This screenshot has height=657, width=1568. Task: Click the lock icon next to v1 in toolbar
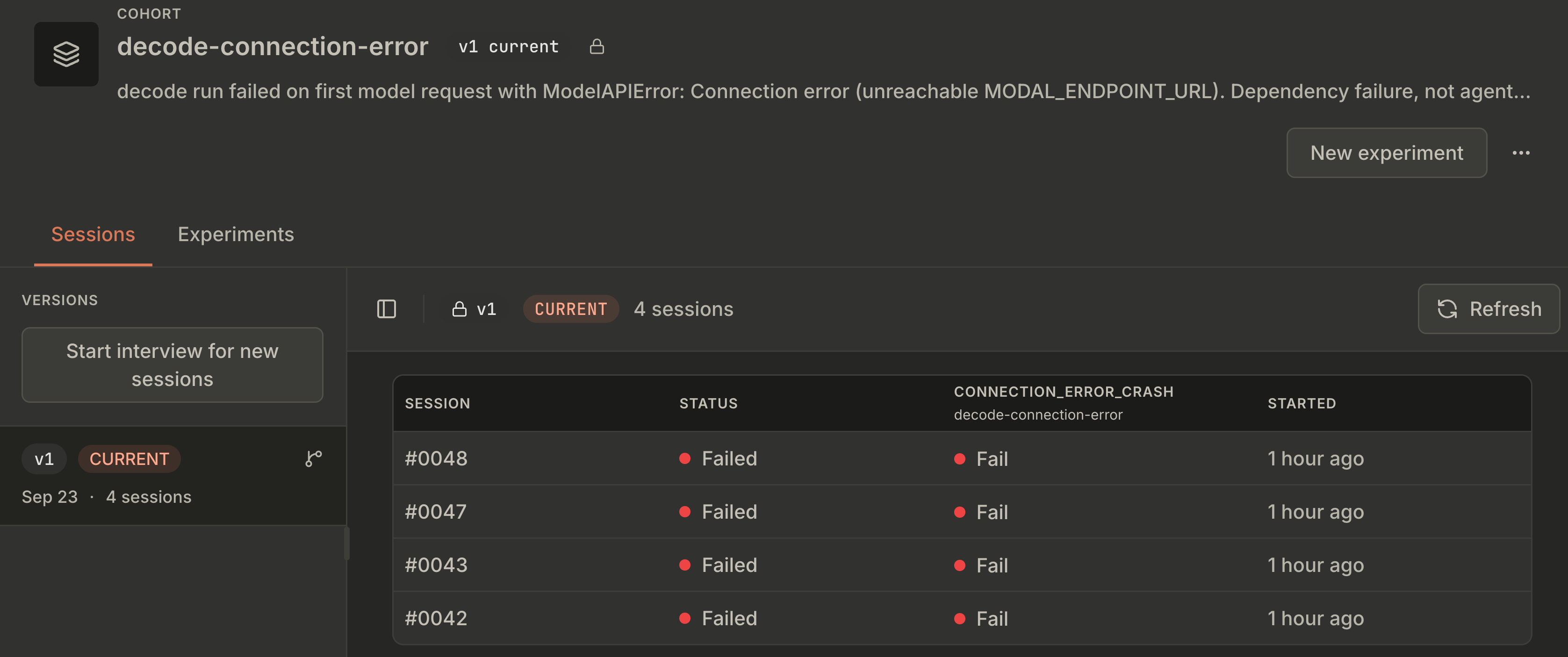coord(459,309)
